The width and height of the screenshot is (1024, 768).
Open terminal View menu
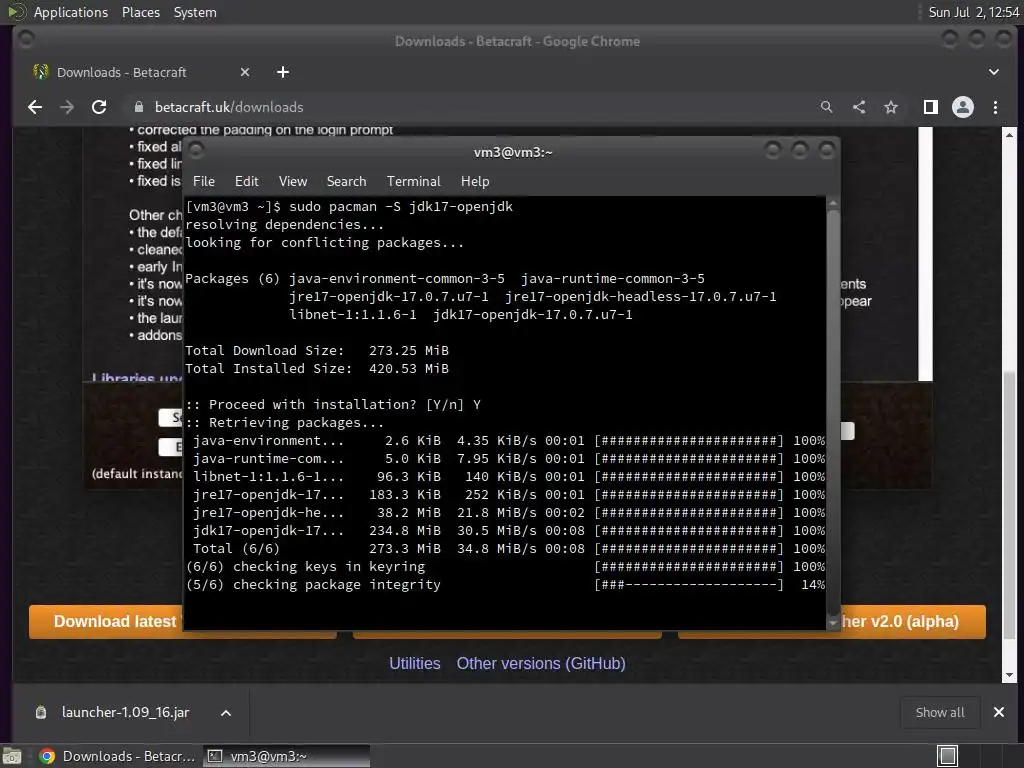pyautogui.click(x=293, y=182)
